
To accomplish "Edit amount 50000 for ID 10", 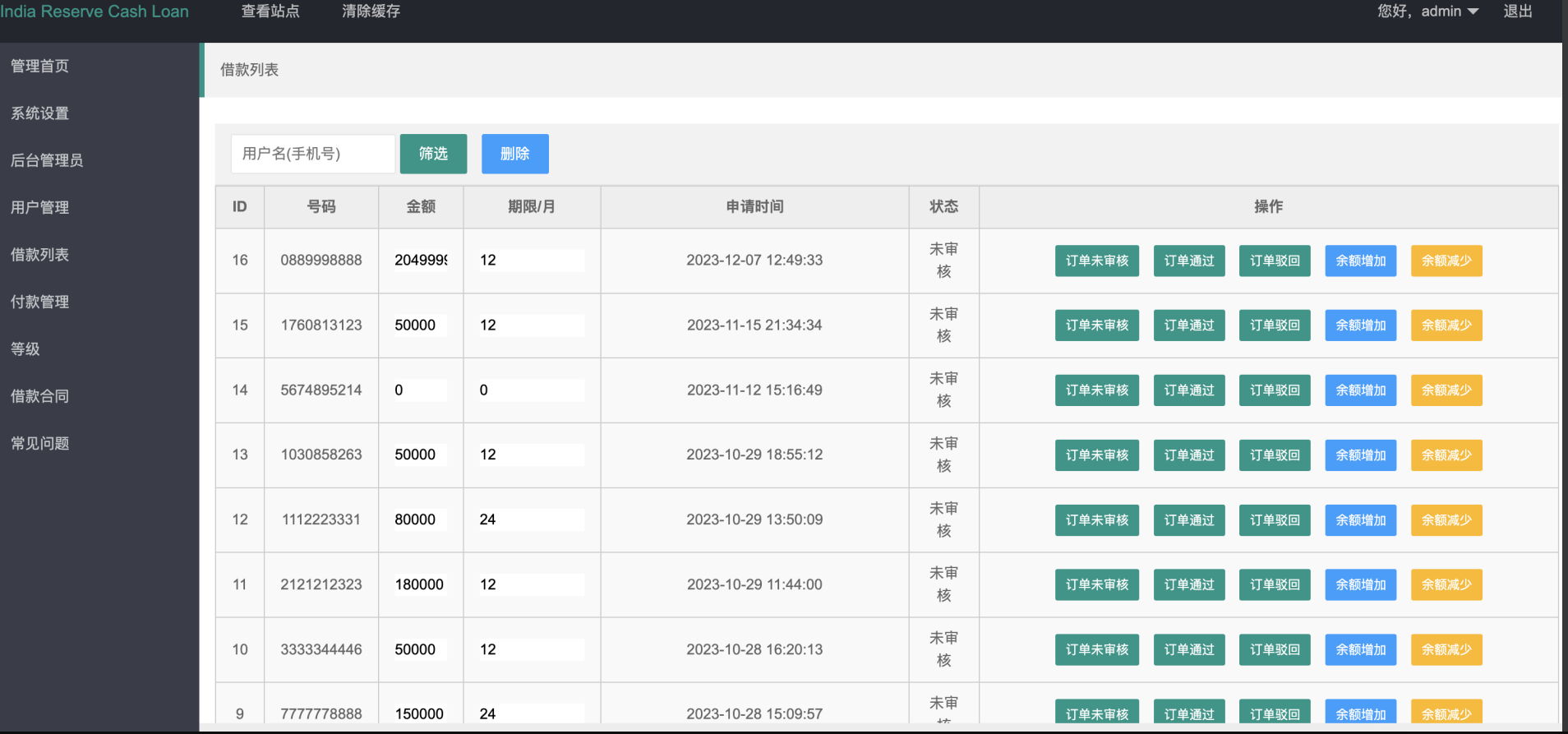I will coord(420,649).
